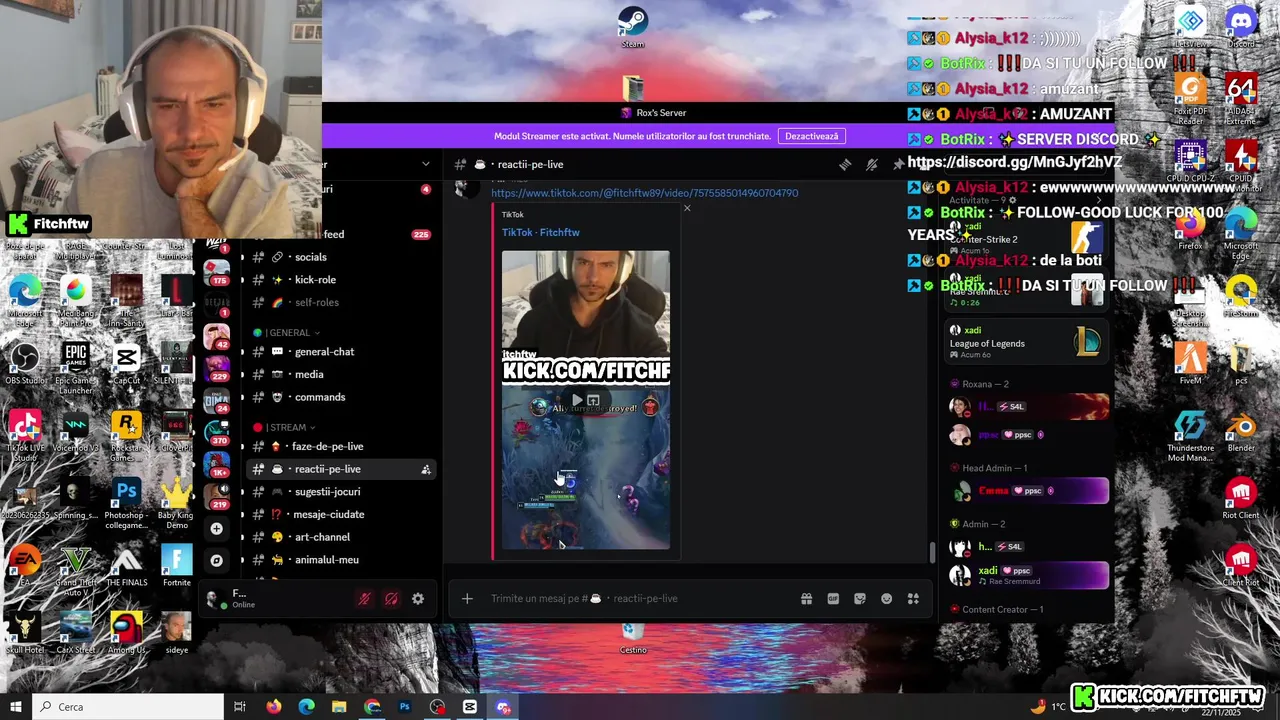The image size is (1280, 720).
Task: Select the kick-role channel
Action: coord(340,280)
